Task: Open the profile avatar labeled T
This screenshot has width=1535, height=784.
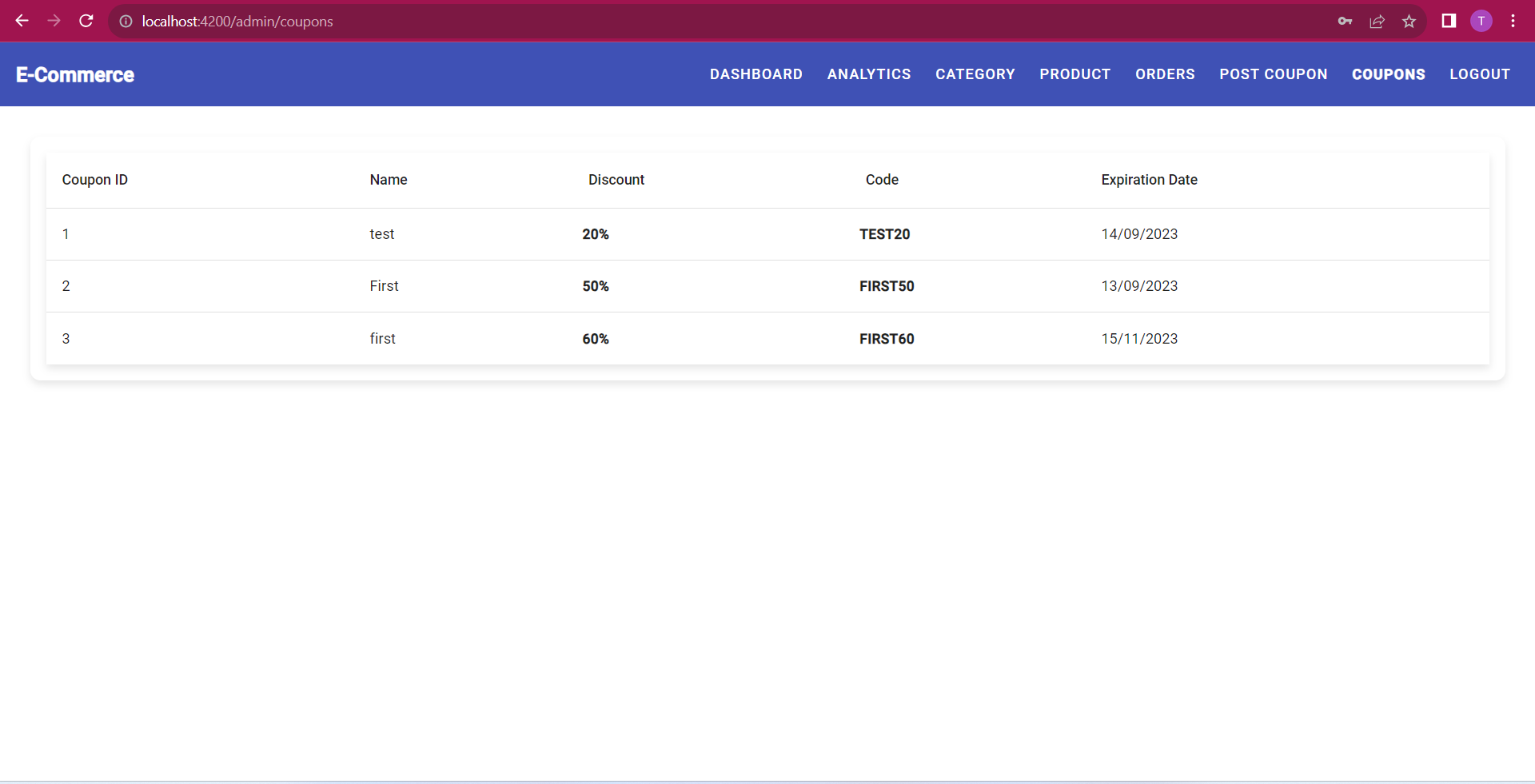Action: (1481, 21)
